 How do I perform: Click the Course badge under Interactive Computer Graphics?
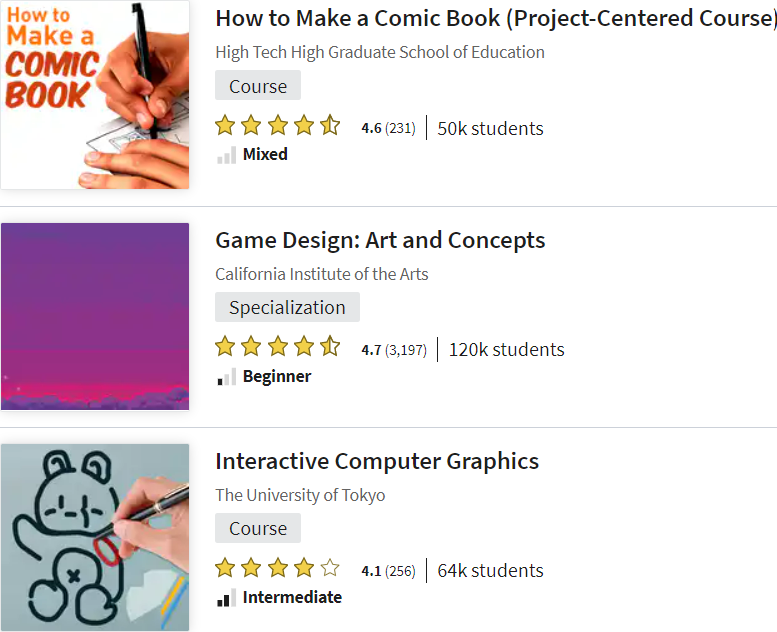pos(258,528)
